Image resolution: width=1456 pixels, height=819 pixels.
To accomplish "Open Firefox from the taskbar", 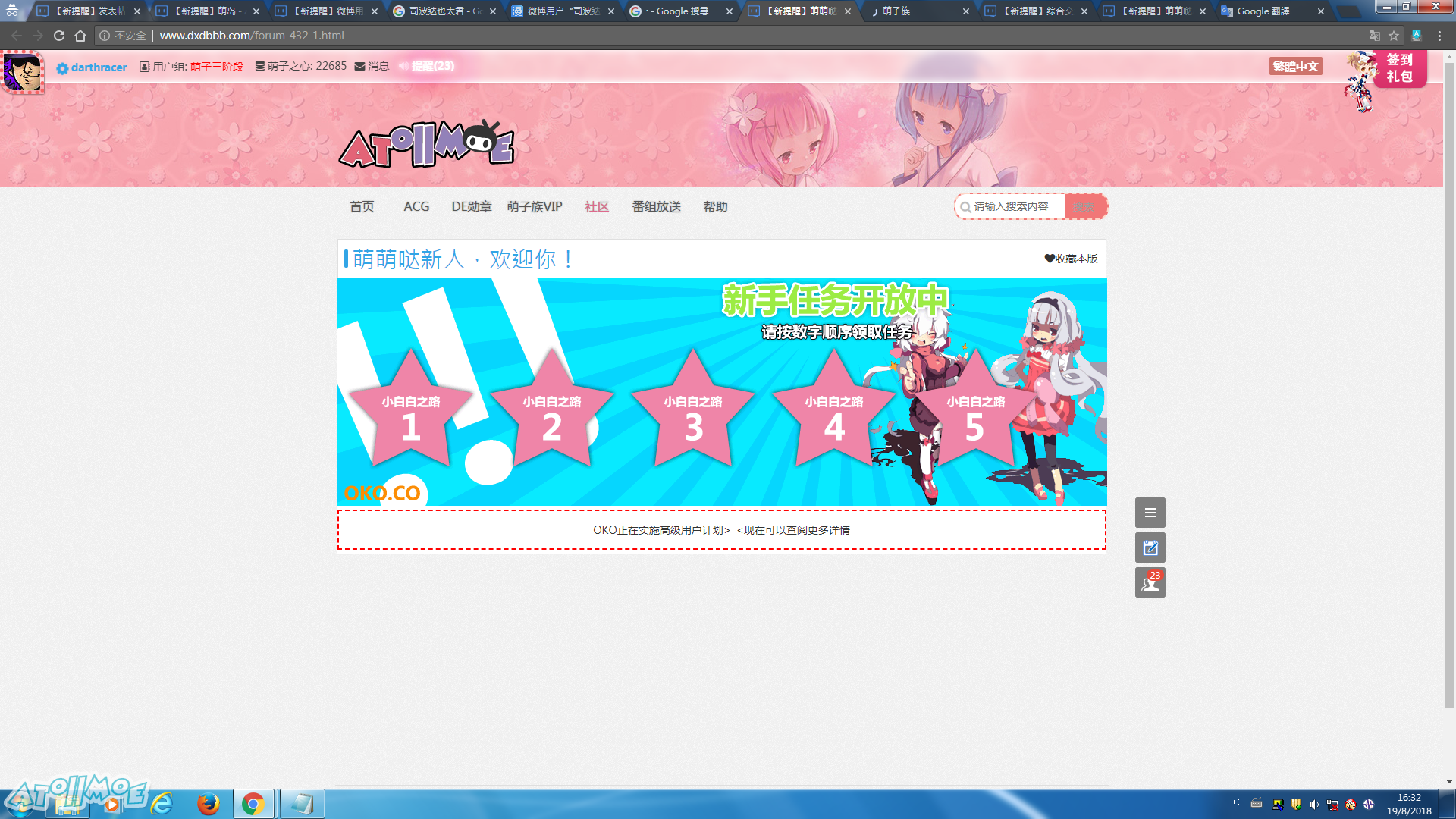I will coord(208,804).
